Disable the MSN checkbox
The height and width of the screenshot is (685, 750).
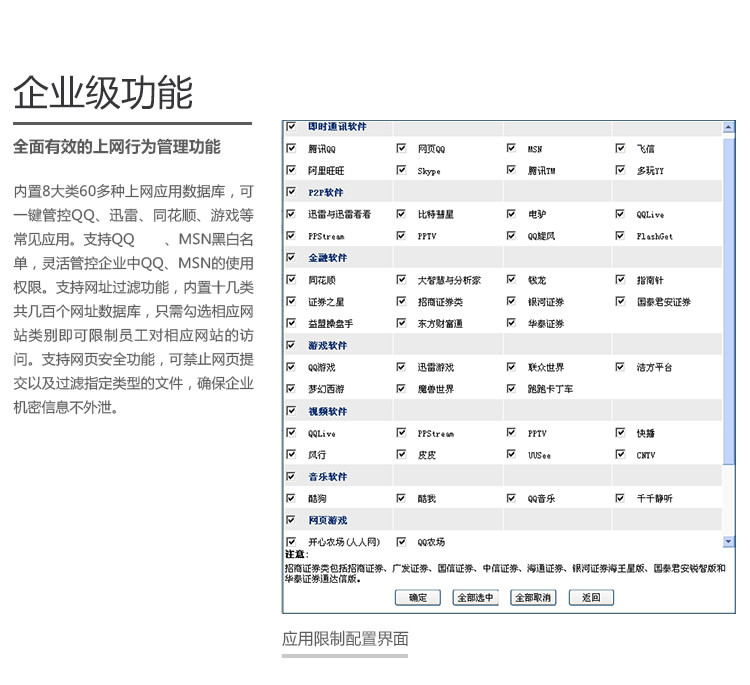[x=511, y=149]
